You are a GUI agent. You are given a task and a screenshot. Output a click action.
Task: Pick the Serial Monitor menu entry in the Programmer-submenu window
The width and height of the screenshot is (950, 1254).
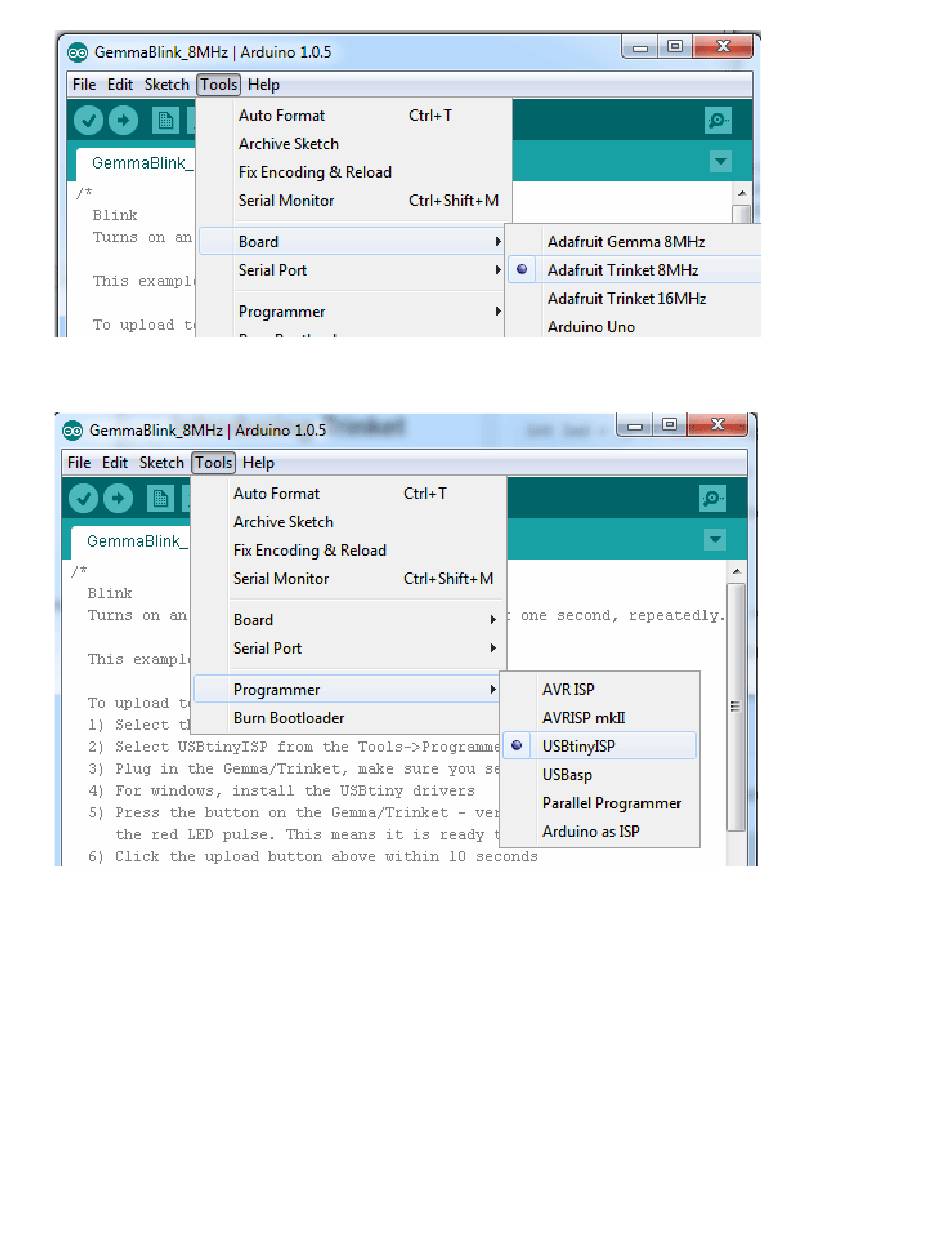349,578
